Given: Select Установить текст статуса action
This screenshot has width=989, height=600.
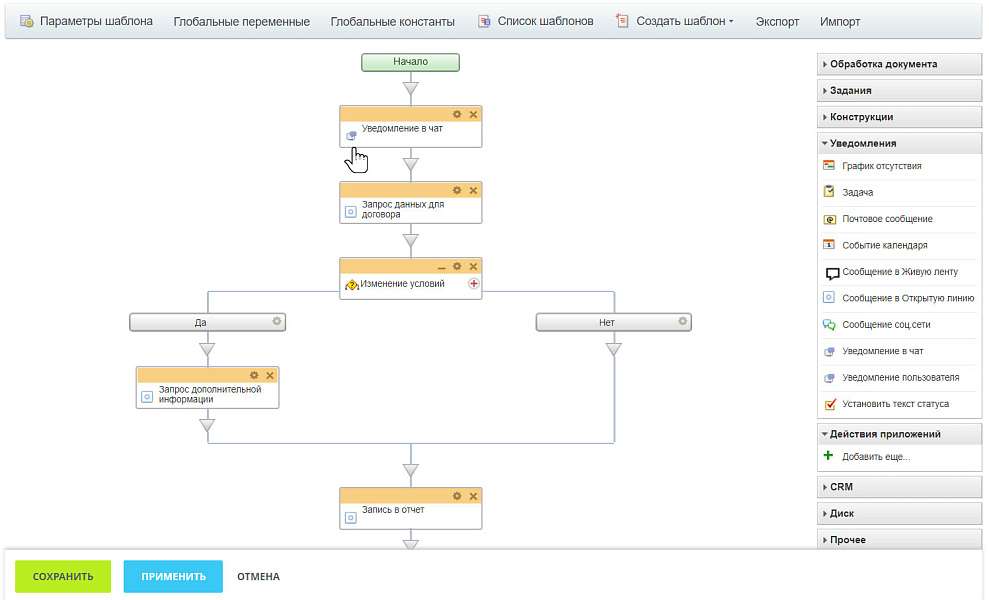Looking at the screenshot, I should coord(895,404).
